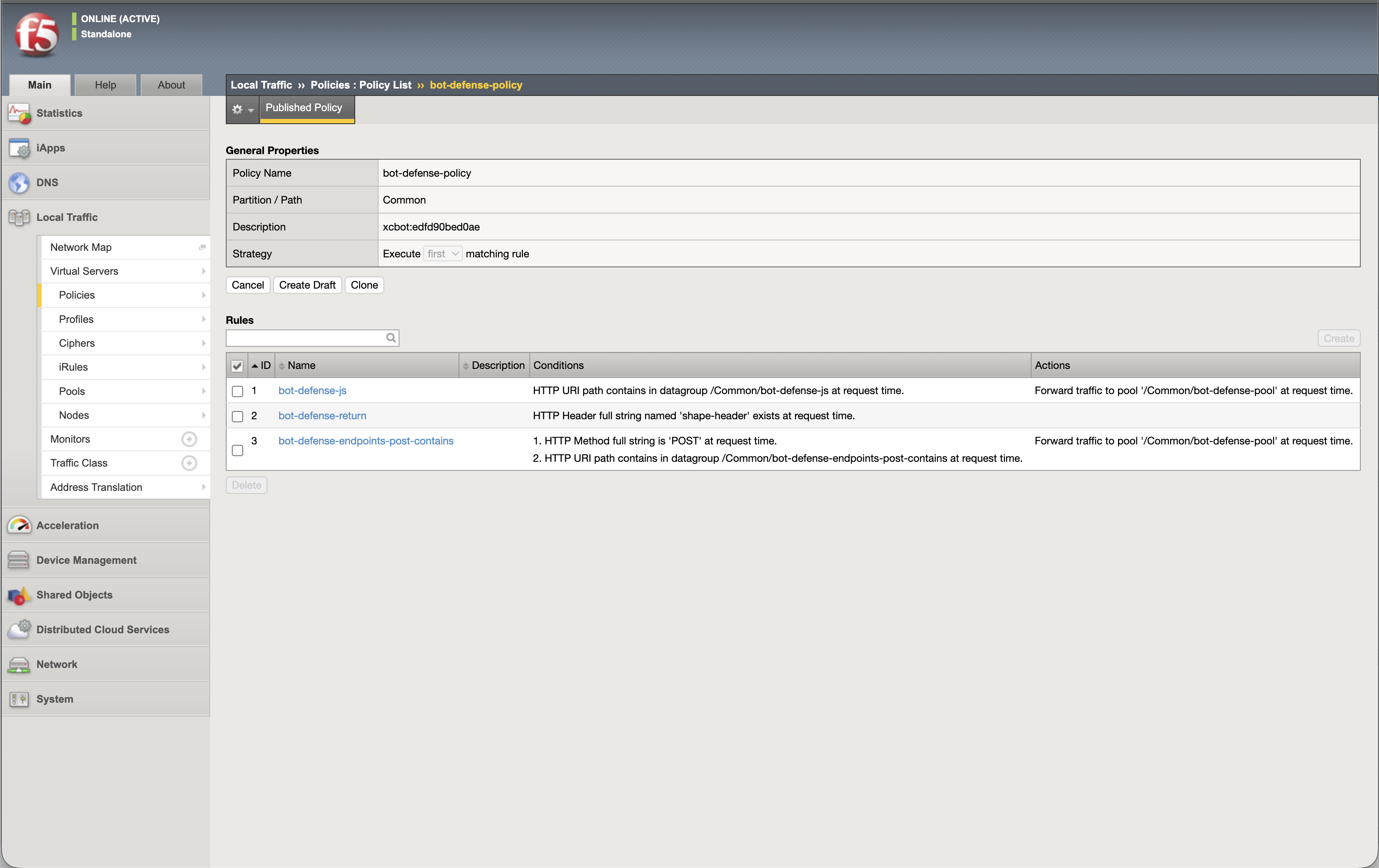Screen dimensions: 1379x868
Task: Switch to the Help tab
Action: click(x=106, y=85)
